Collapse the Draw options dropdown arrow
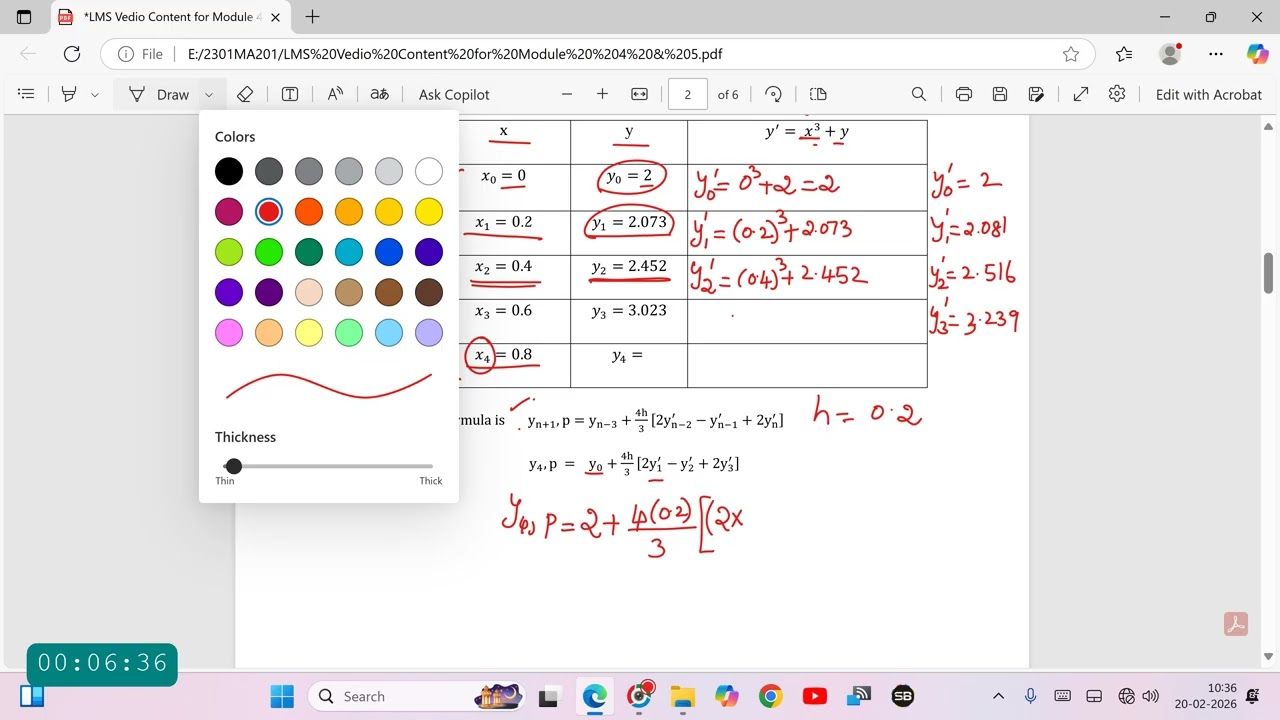1280x720 pixels. click(209, 94)
